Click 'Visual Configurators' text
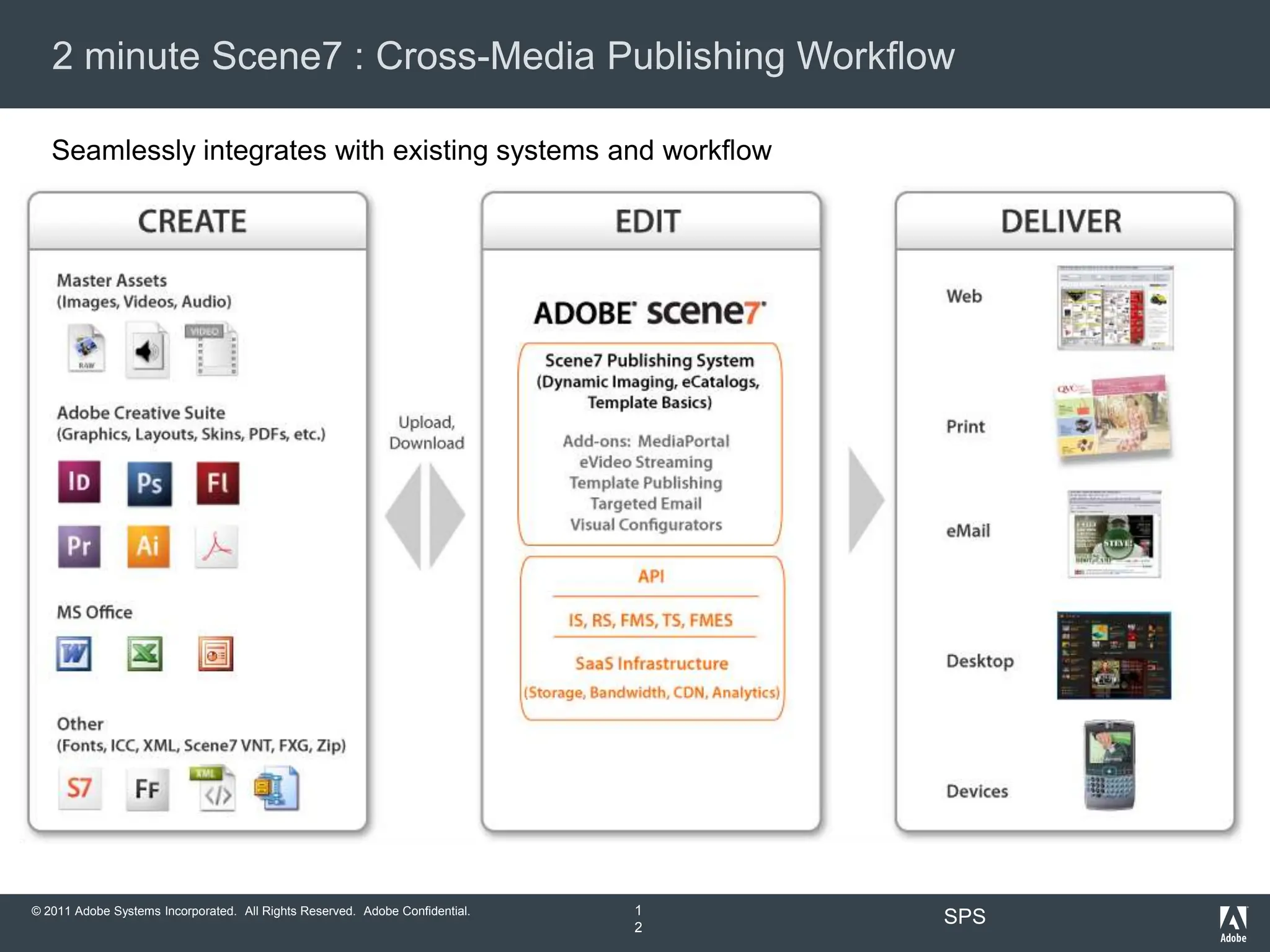Image resolution: width=1270 pixels, height=952 pixels. [646, 525]
